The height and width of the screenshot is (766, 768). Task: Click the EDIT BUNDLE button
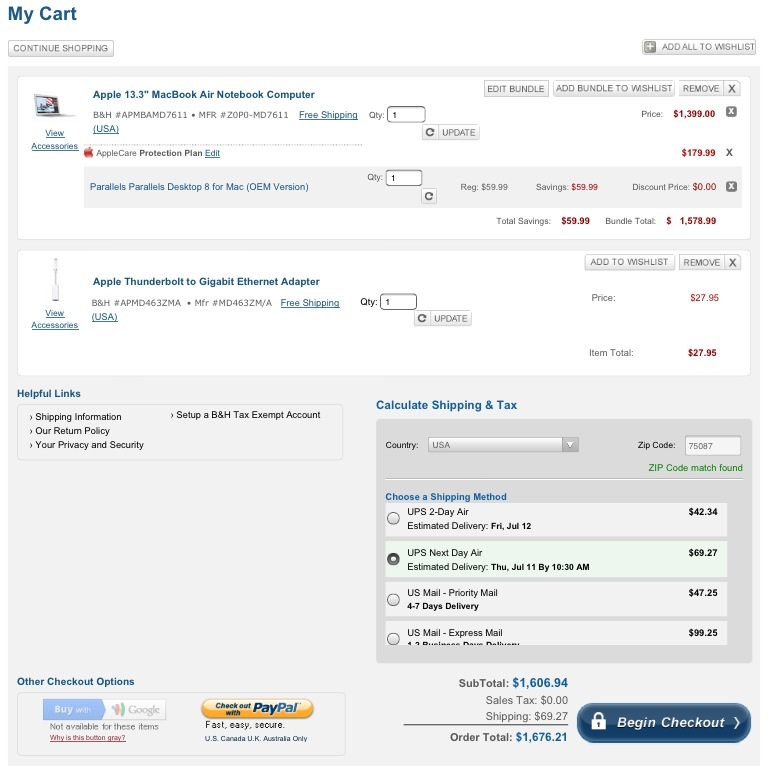coord(516,89)
